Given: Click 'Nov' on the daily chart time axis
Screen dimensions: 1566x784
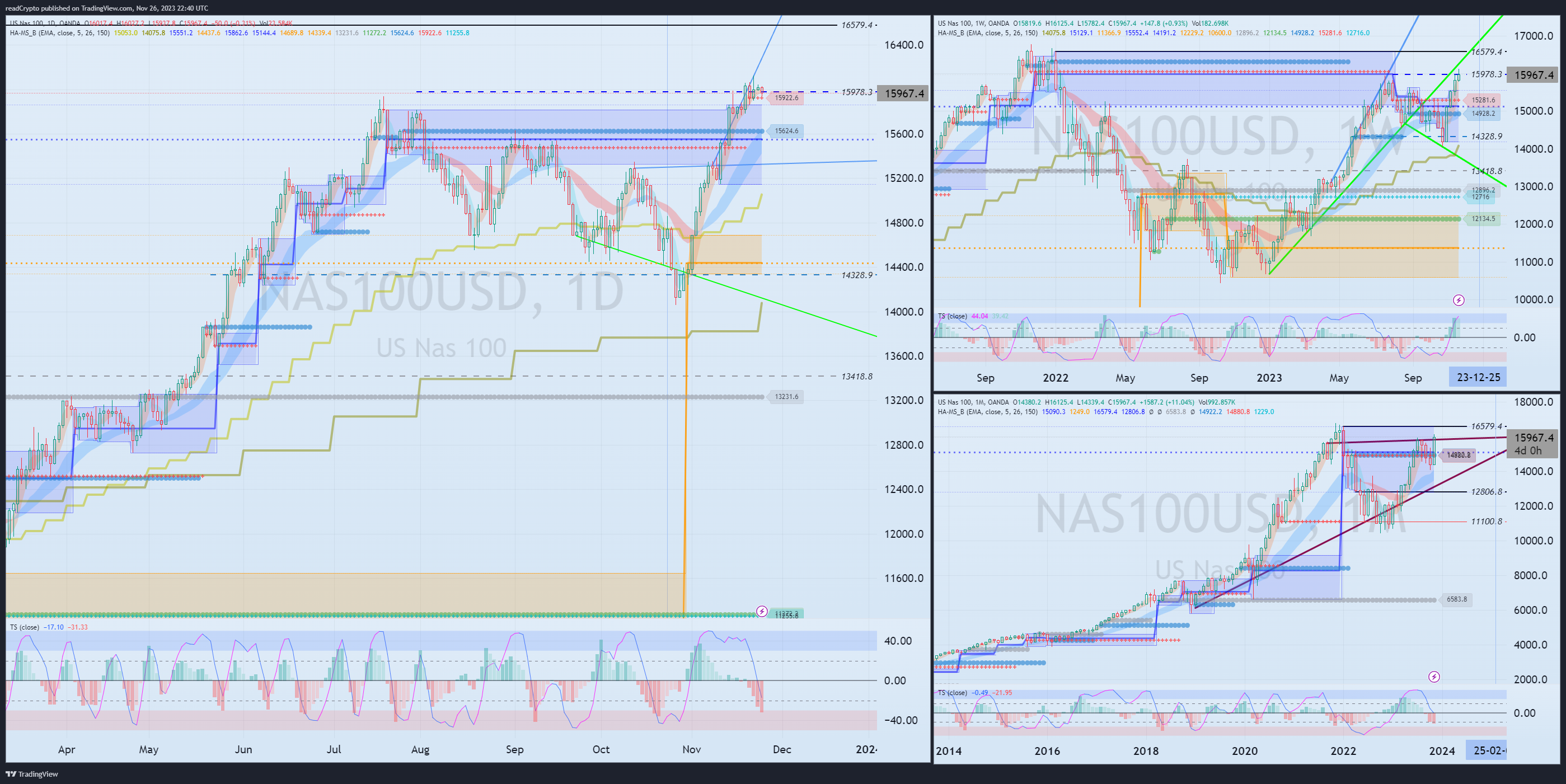Looking at the screenshot, I should (691, 749).
